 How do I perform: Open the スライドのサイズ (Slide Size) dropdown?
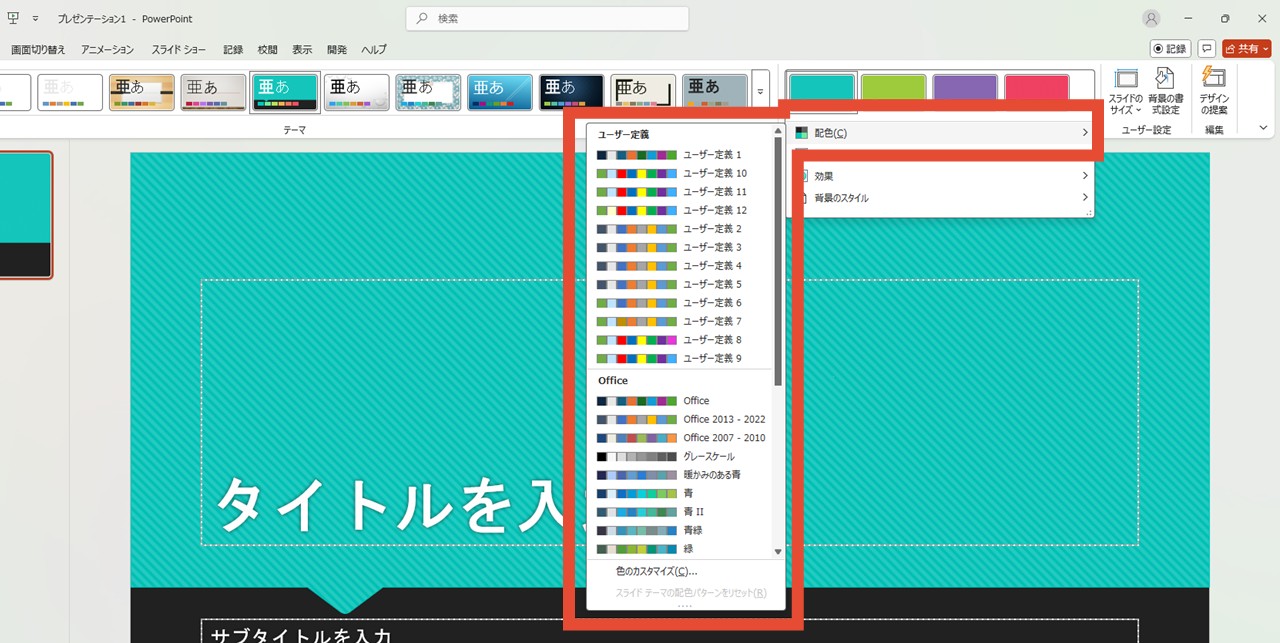1126,92
